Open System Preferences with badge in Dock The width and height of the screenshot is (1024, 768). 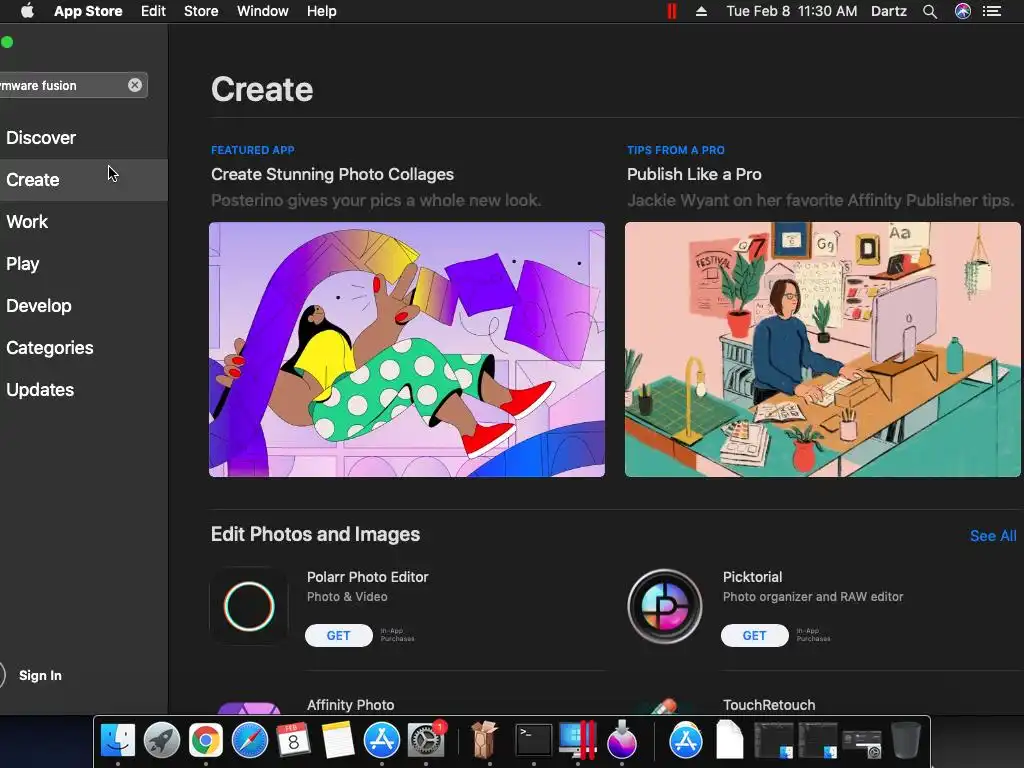click(426, 741)
